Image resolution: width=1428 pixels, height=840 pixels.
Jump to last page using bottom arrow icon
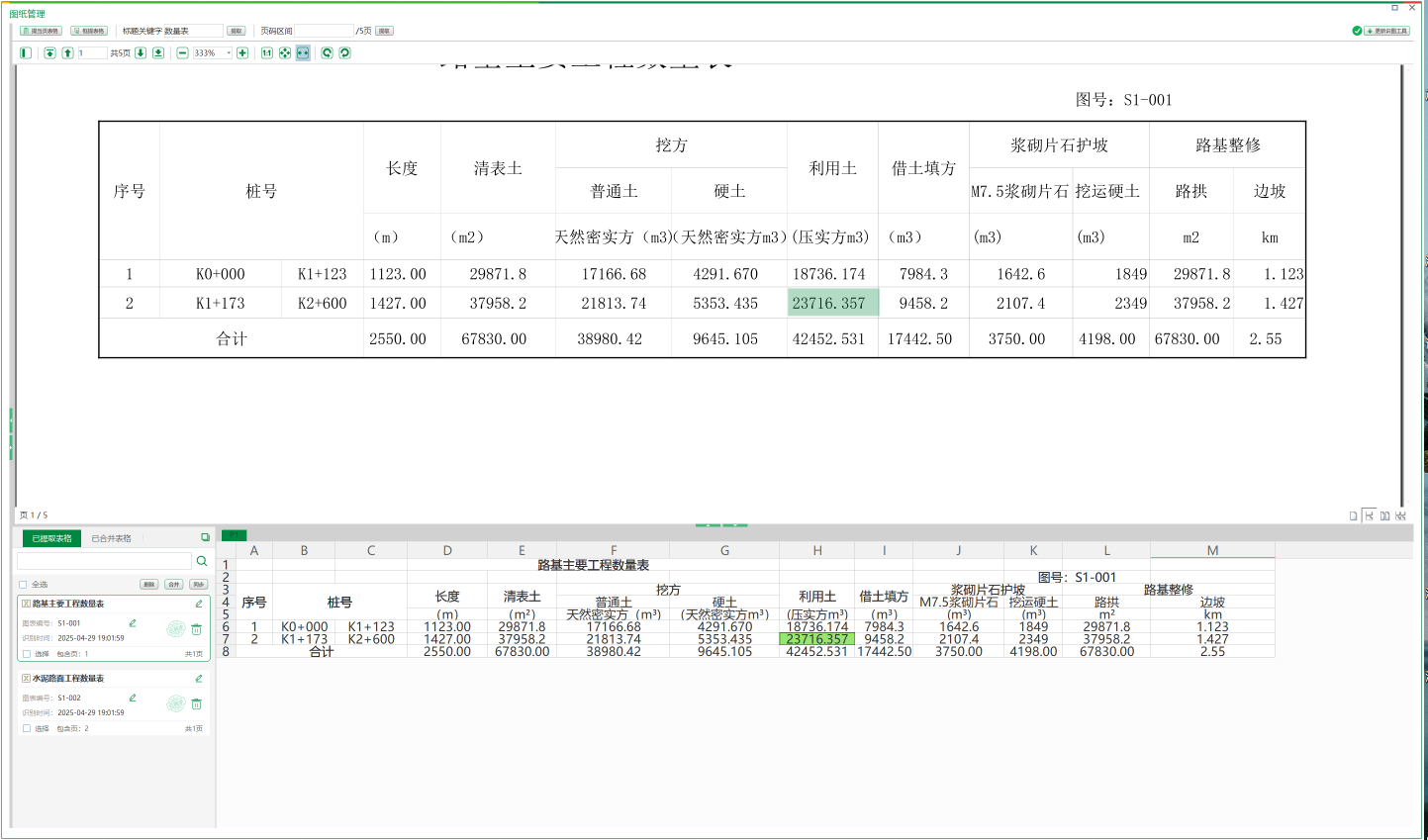(x=158, y=52)
